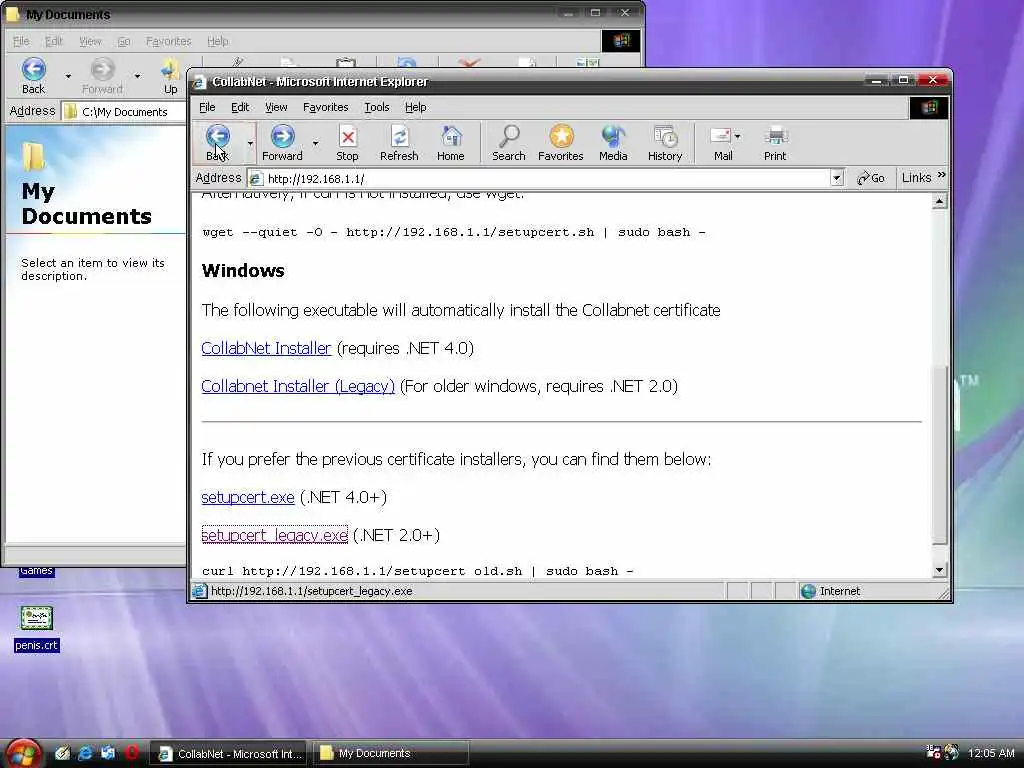The width and height of the screenshot is (1024, 768).
Task: Open Forward dropdown arrow in My Documents
Action: tap(137, 76)
